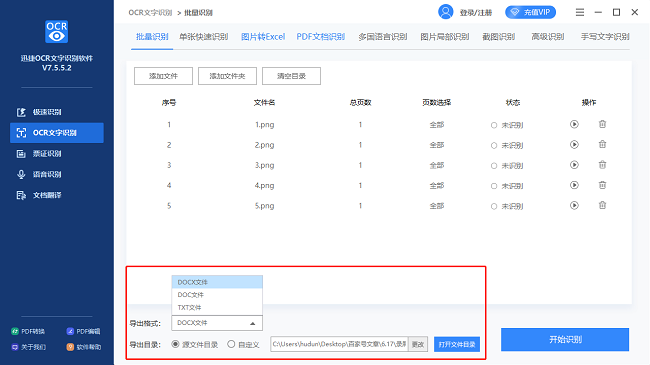The width and height of the screenshot is (650, 365).
Task: Choose DOC文件 from format list
Action: (217, 295)
